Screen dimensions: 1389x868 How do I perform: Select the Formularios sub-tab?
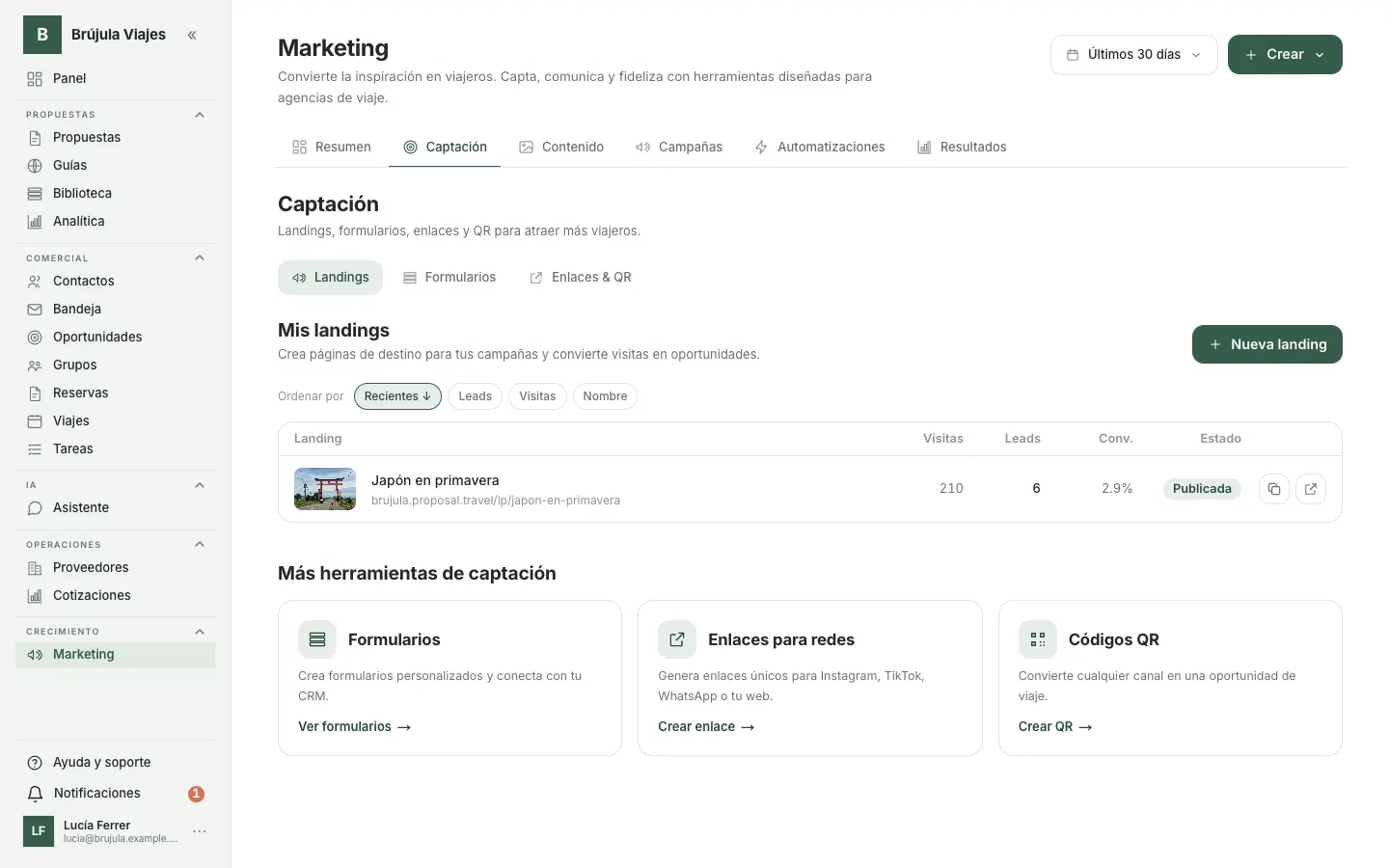(x=449, y=278)
